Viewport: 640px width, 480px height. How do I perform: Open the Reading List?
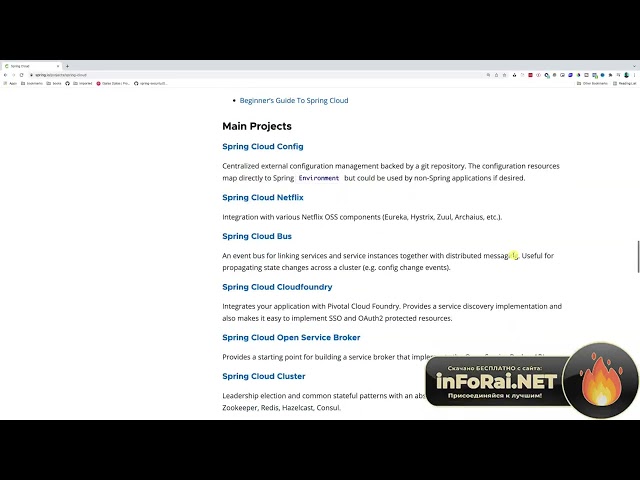pyautogui.click(x=624, y=83)
